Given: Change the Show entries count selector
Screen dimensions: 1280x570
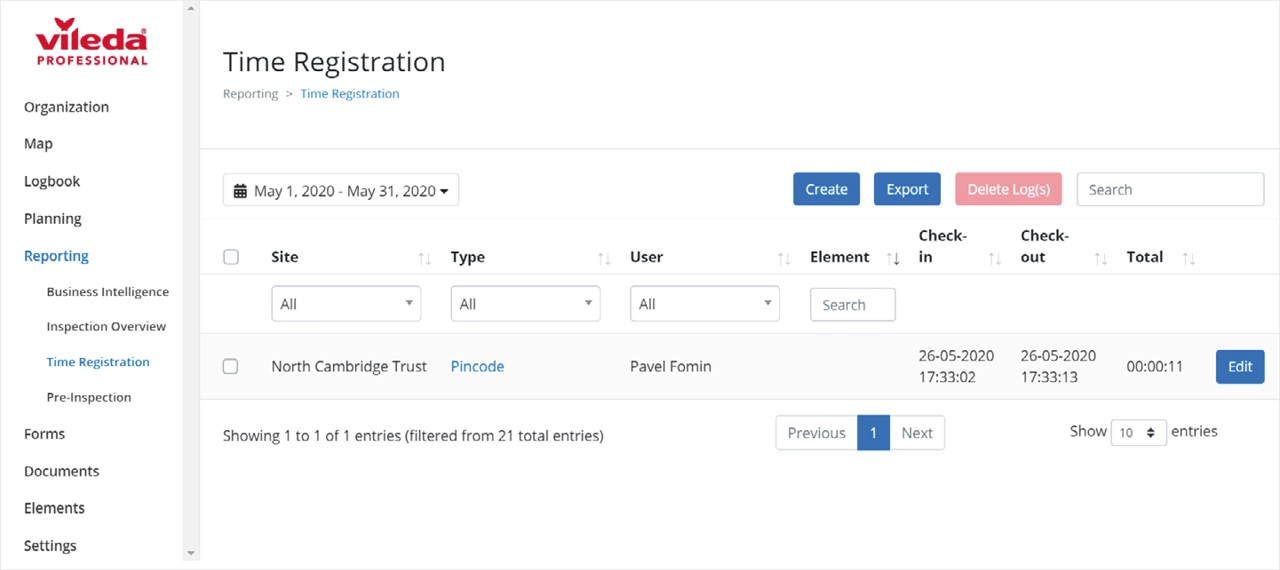Looking at the screenshot, I should coord(1139,432).
